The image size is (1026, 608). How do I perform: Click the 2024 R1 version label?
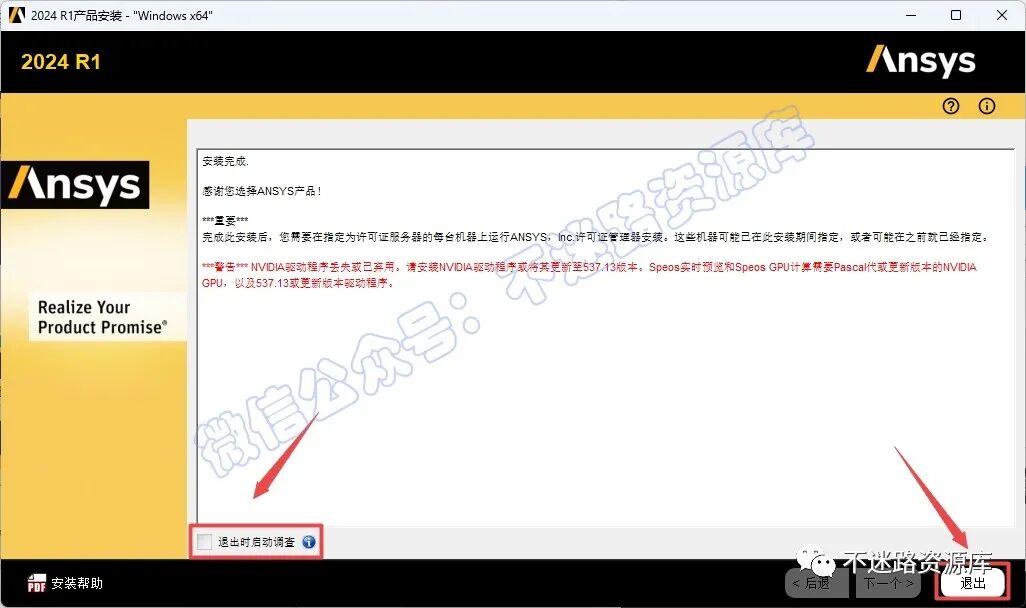pos(61,62)
